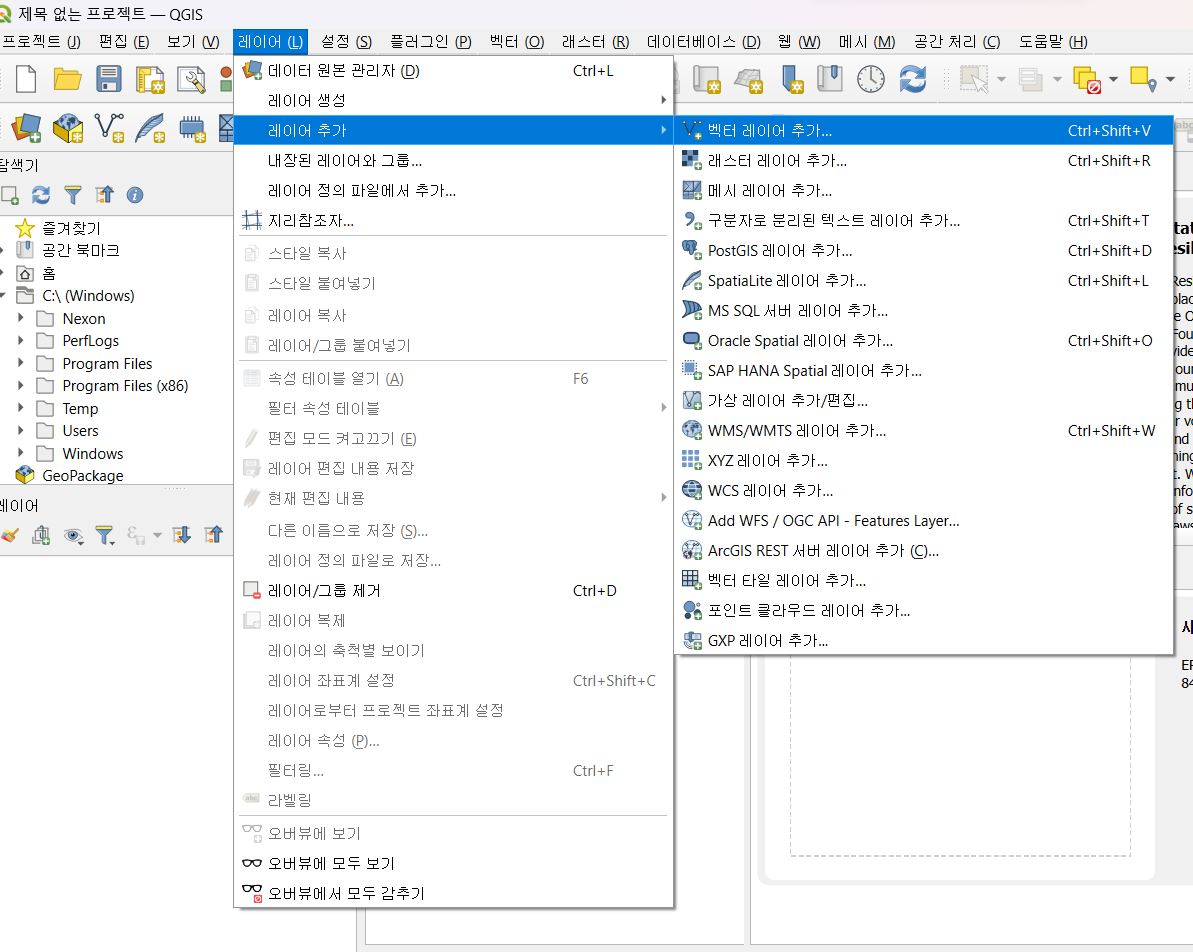Click the New SpatiaLite feather toolbar icon
The image size is (1193, 952).
[150, 127]
